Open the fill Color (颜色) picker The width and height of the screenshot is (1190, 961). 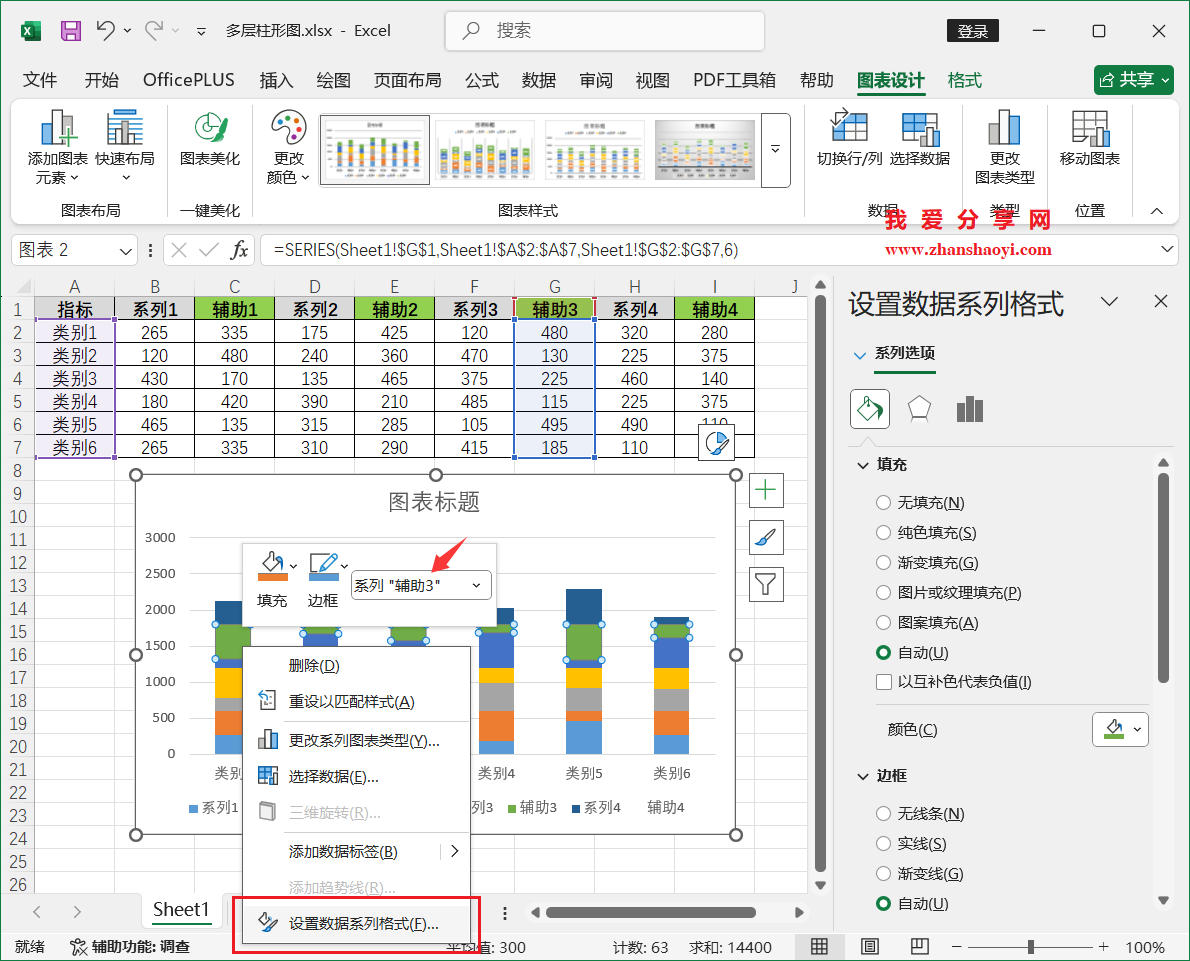(1120, 729)
